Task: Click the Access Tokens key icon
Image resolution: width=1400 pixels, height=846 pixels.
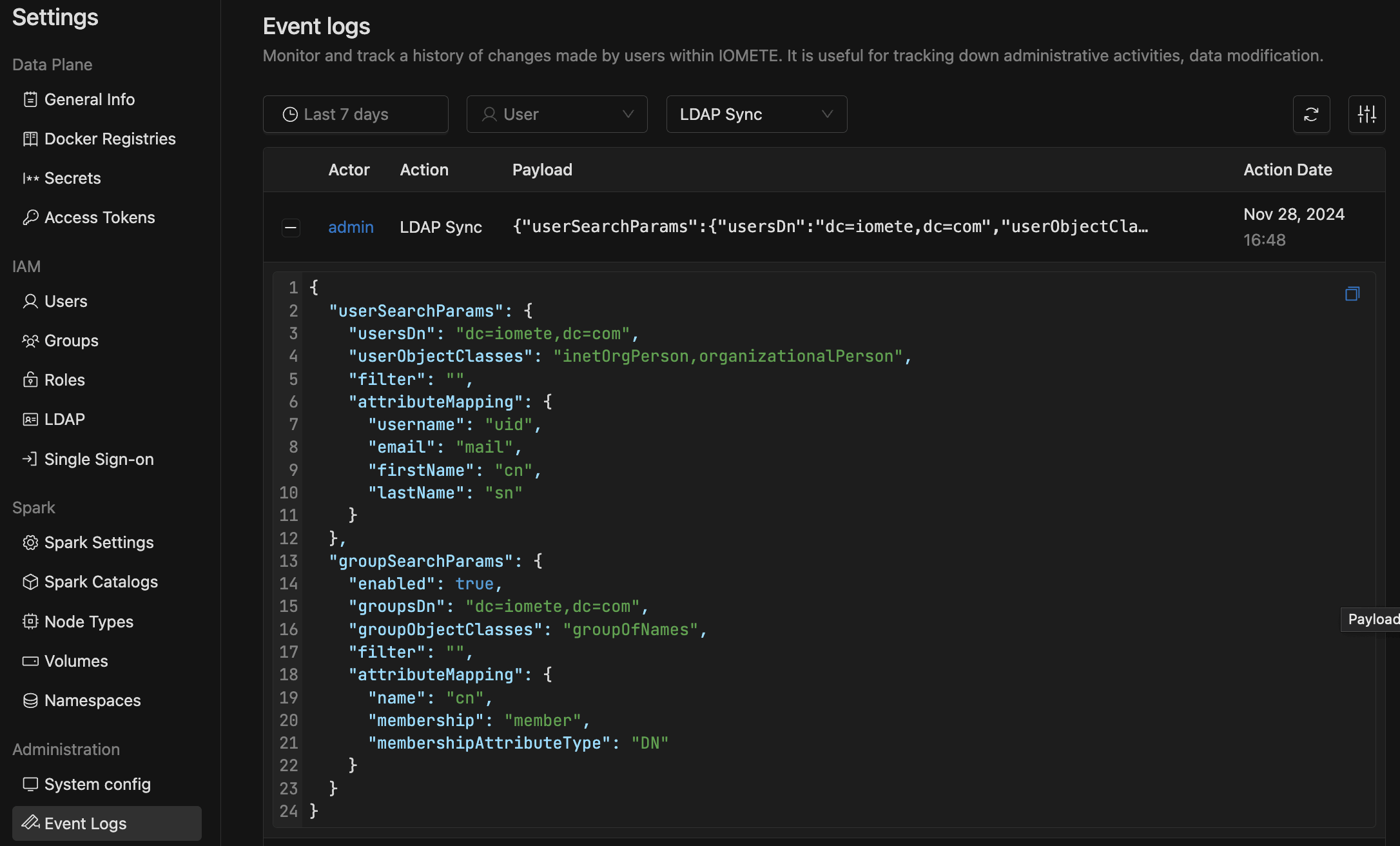Action: click(30, 217)
